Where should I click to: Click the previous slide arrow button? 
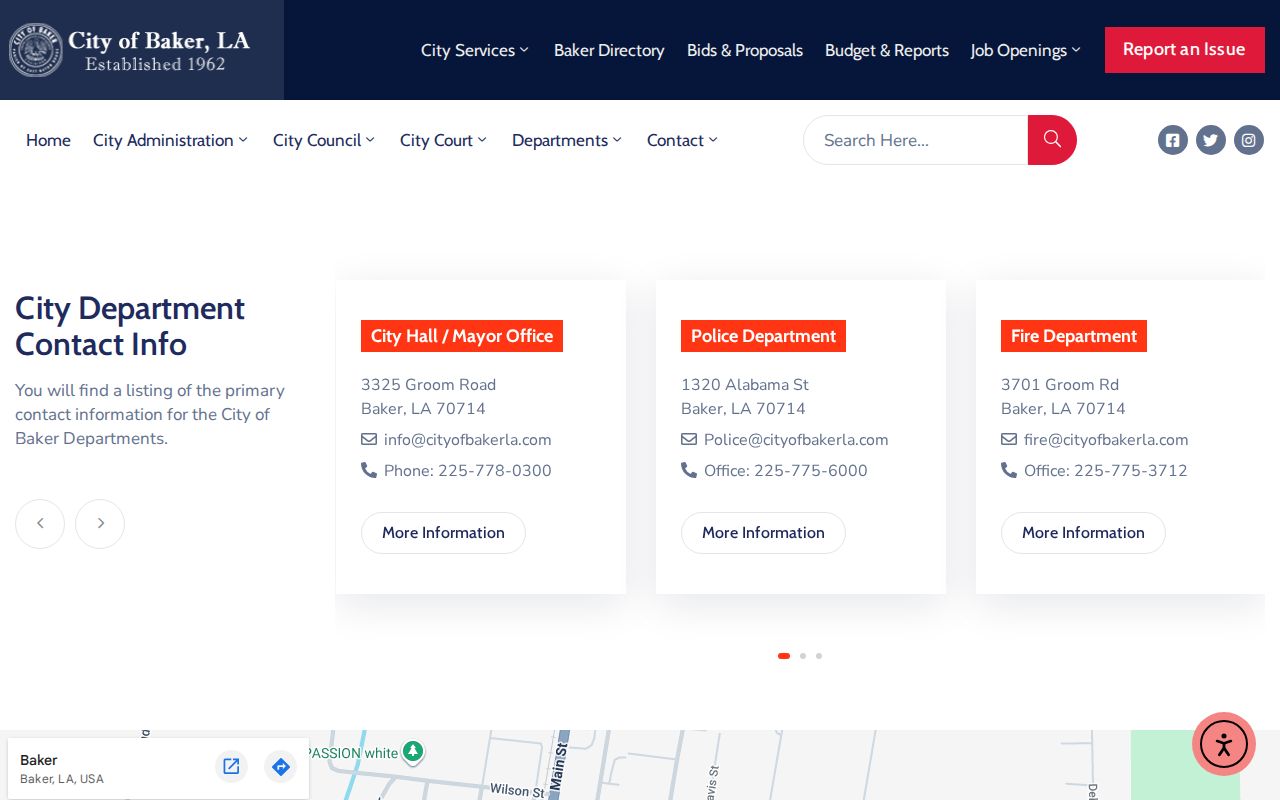(40, 523)
